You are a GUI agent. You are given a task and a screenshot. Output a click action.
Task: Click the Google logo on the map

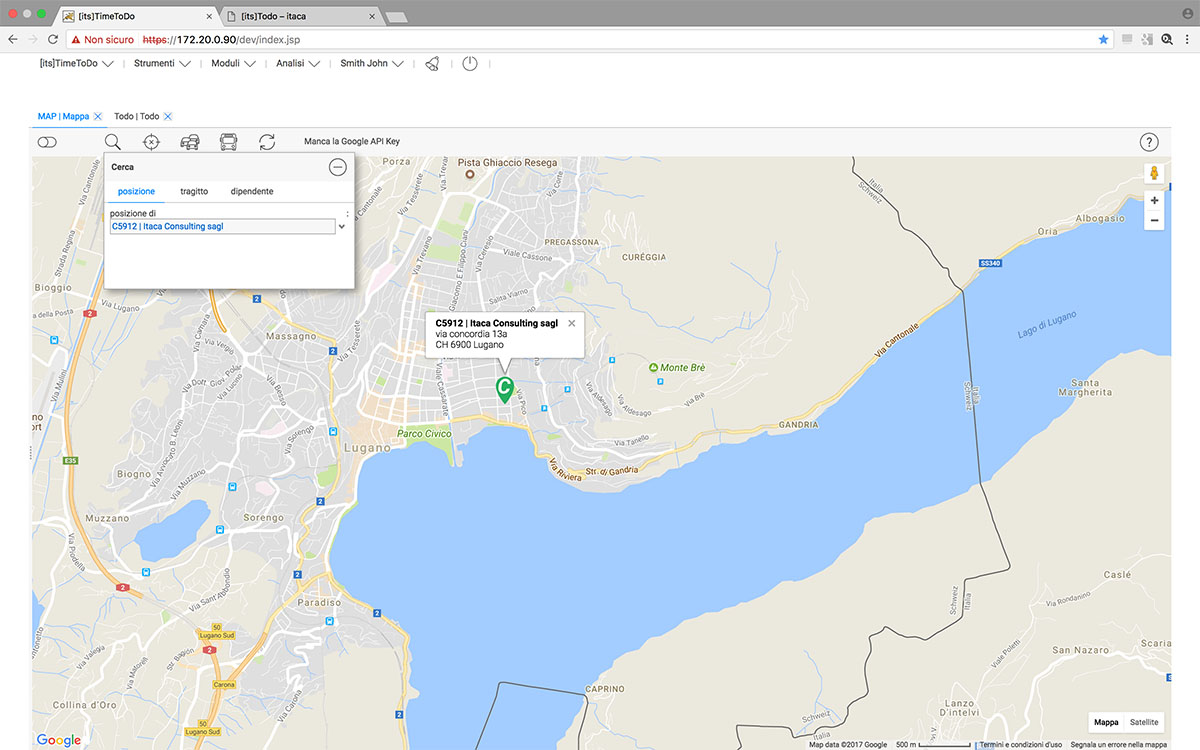58,740
